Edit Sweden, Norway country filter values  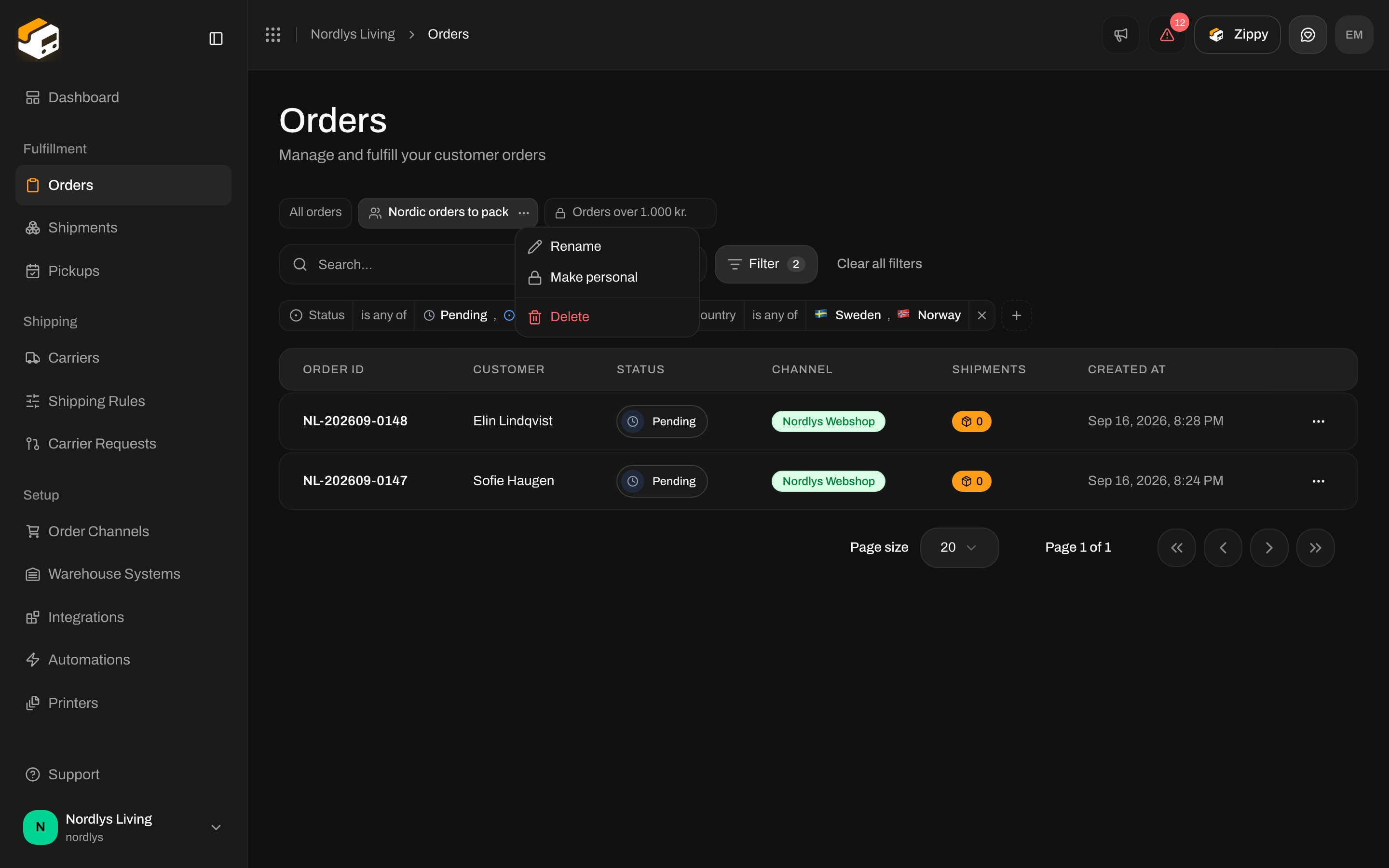point(887,315)
